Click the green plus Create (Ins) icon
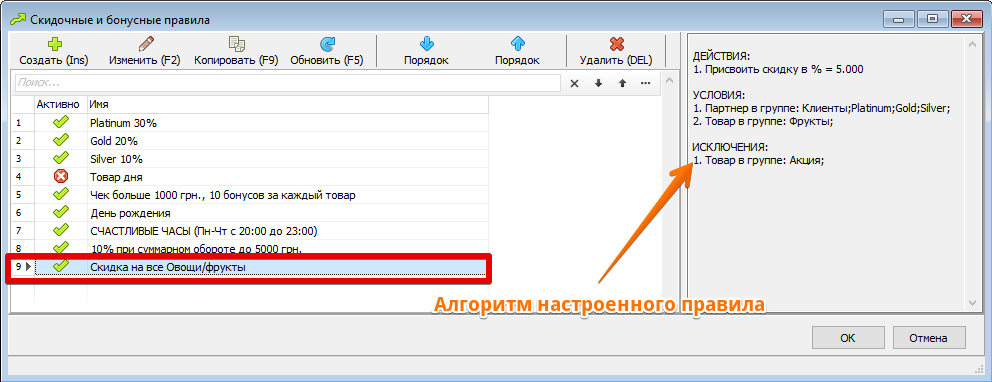 [53, 44]
